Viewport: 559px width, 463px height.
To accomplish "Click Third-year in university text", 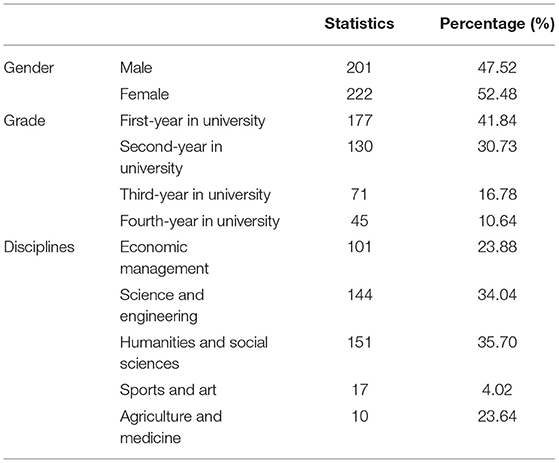I will 195,195.
